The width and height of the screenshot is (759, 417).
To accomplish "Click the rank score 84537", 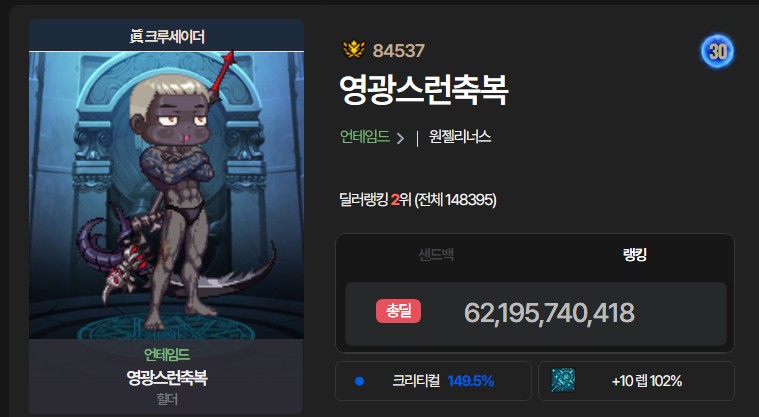I will tap(399, 50).
